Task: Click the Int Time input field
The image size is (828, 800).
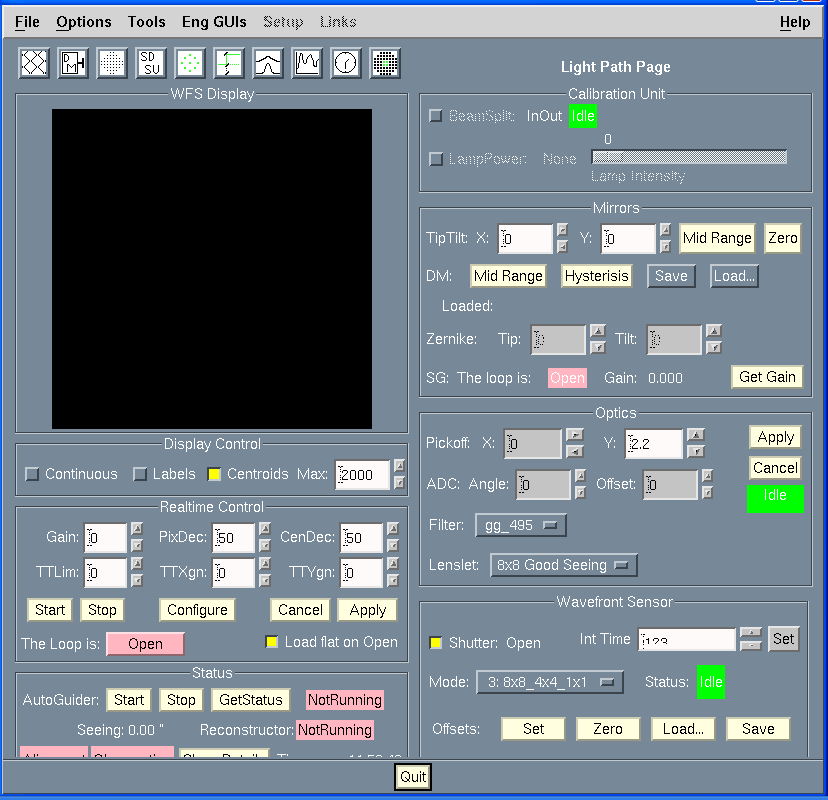Action: (687, 640)
